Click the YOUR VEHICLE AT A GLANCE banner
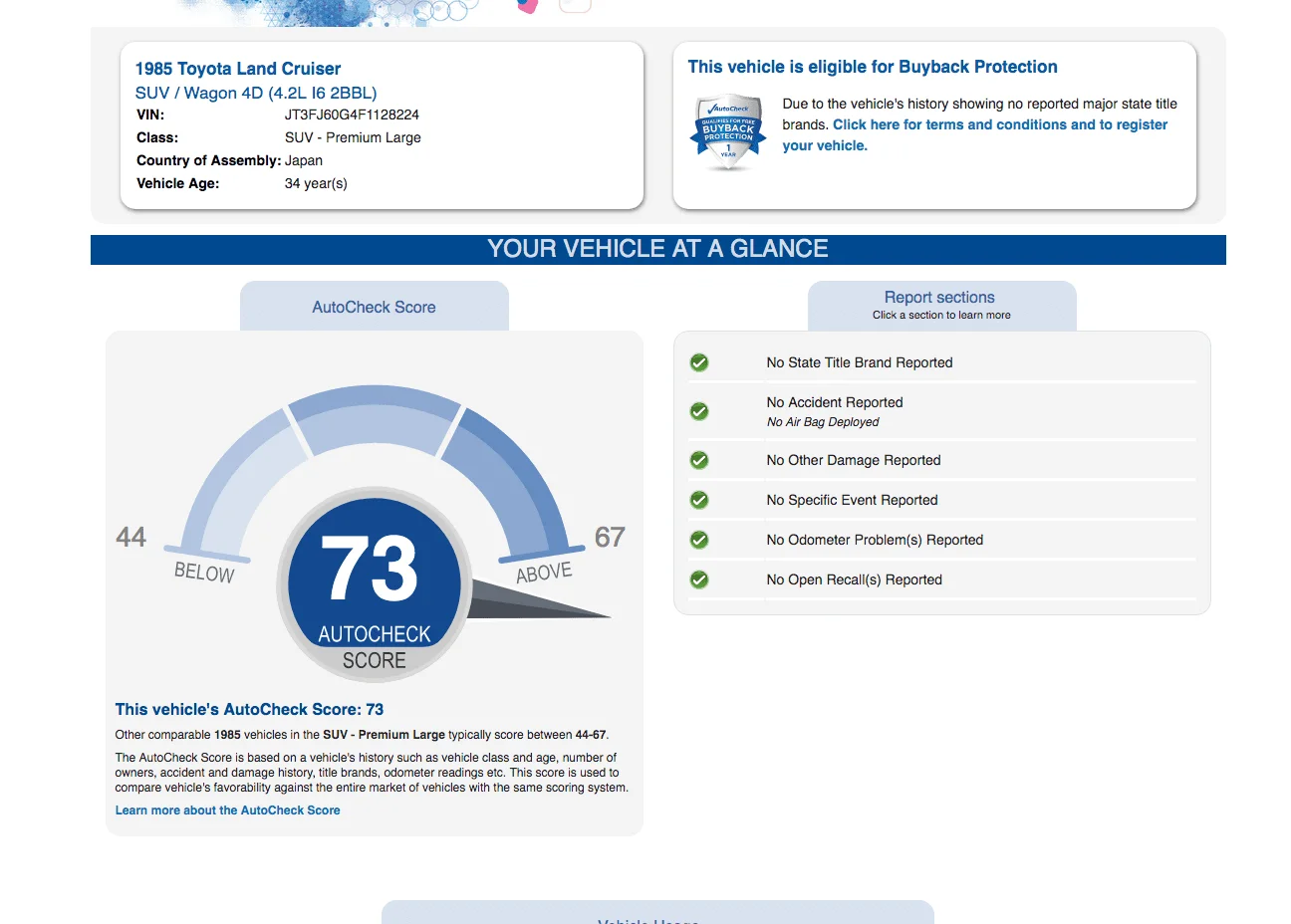The image size is (1291, 924). pyautogui.click(x=658, y=249)
